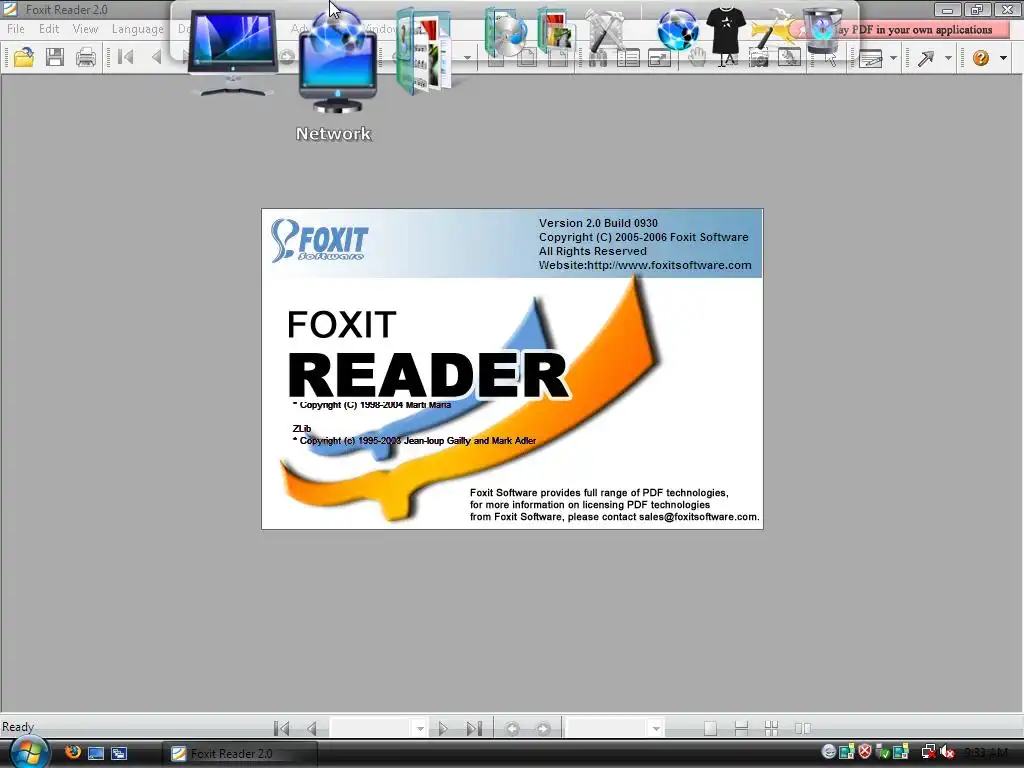This screenshot has width=1024, height=768.
Task: Toggle facing pages layout in status bar
Action: pos(803,728)
